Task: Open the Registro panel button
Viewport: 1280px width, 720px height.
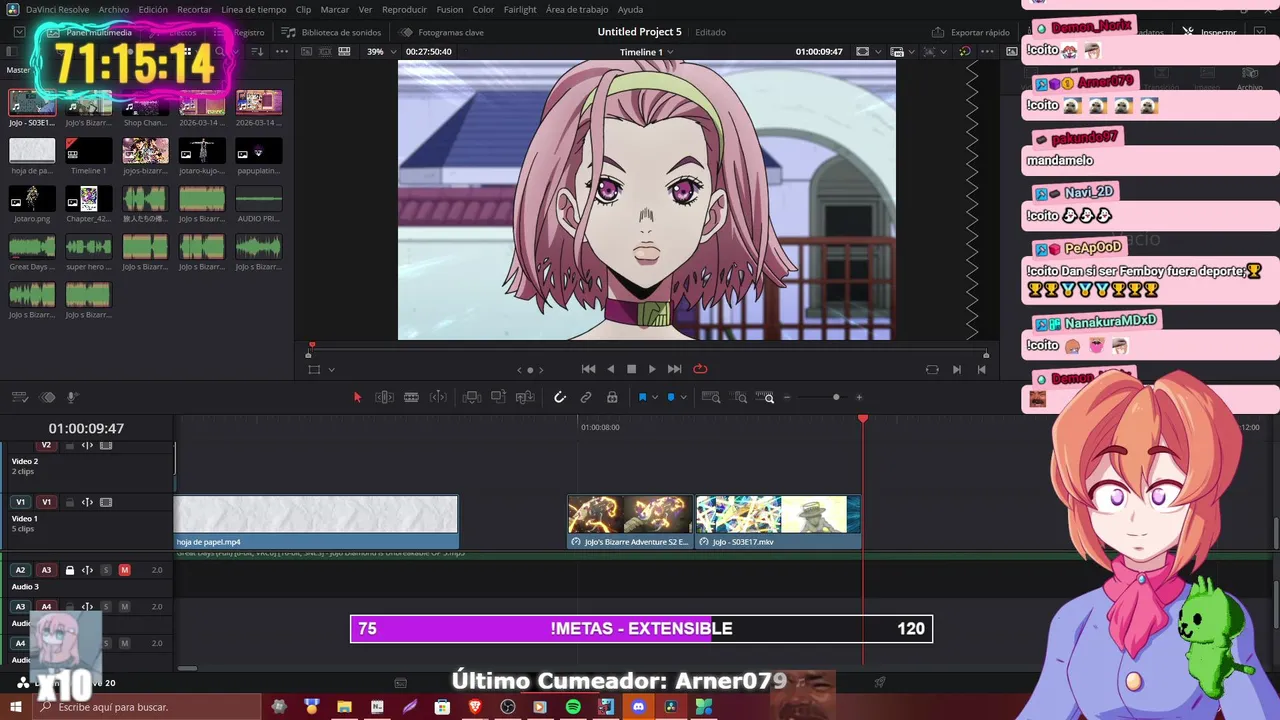Action: 241,32
